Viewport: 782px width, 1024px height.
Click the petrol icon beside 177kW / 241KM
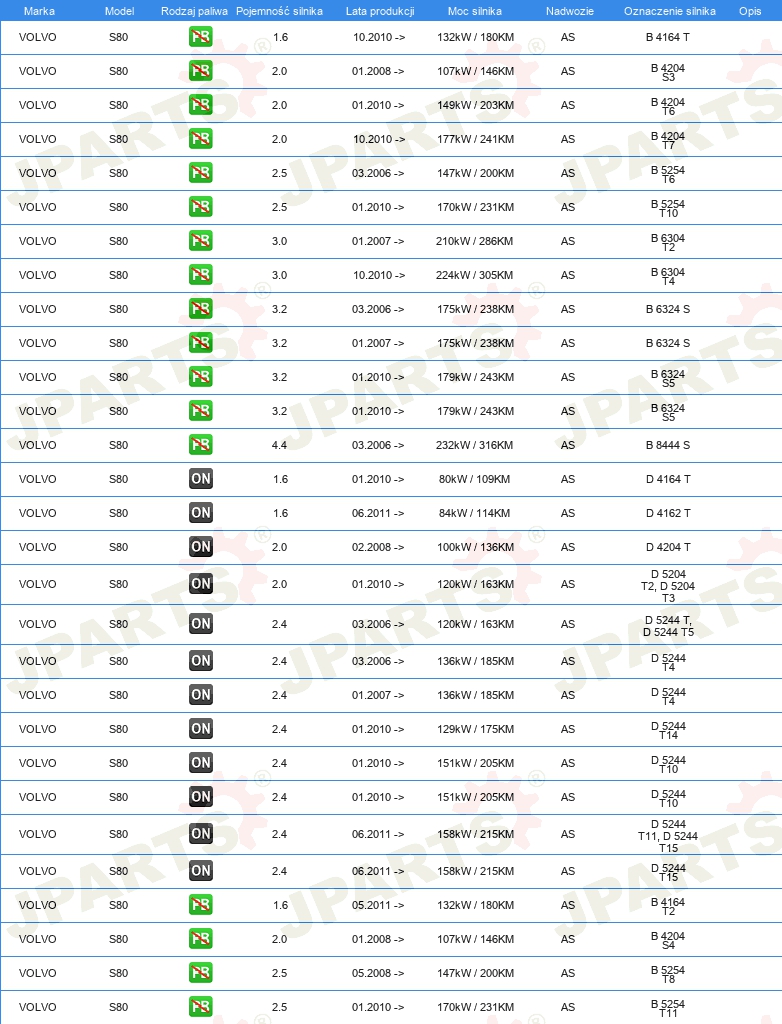[x=201, y=139]
